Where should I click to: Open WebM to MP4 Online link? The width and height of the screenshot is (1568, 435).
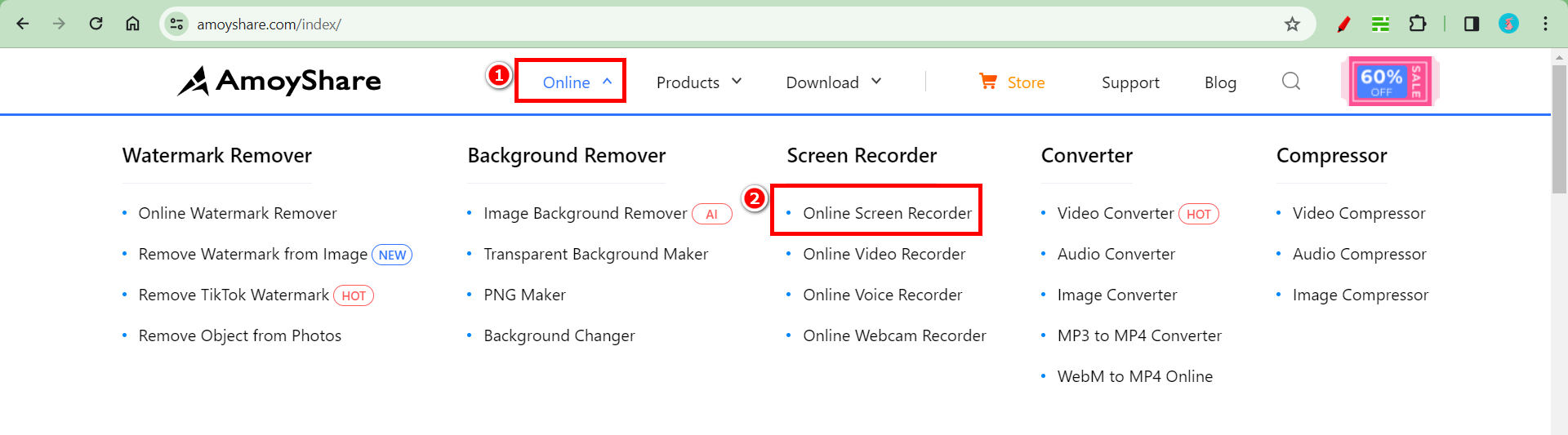coord(1134,376)
